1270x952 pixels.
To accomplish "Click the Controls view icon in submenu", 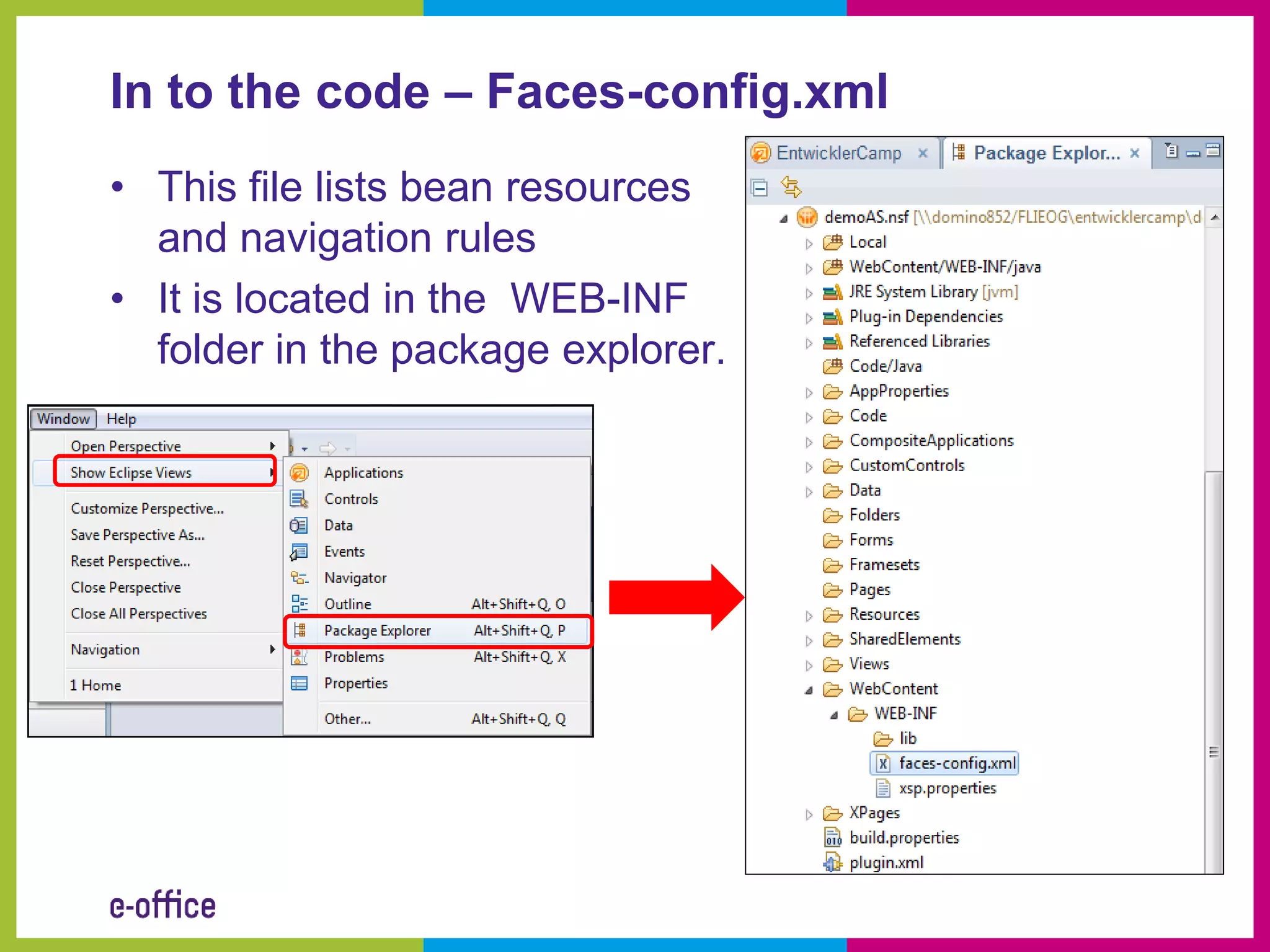I will tap(300, 499).
